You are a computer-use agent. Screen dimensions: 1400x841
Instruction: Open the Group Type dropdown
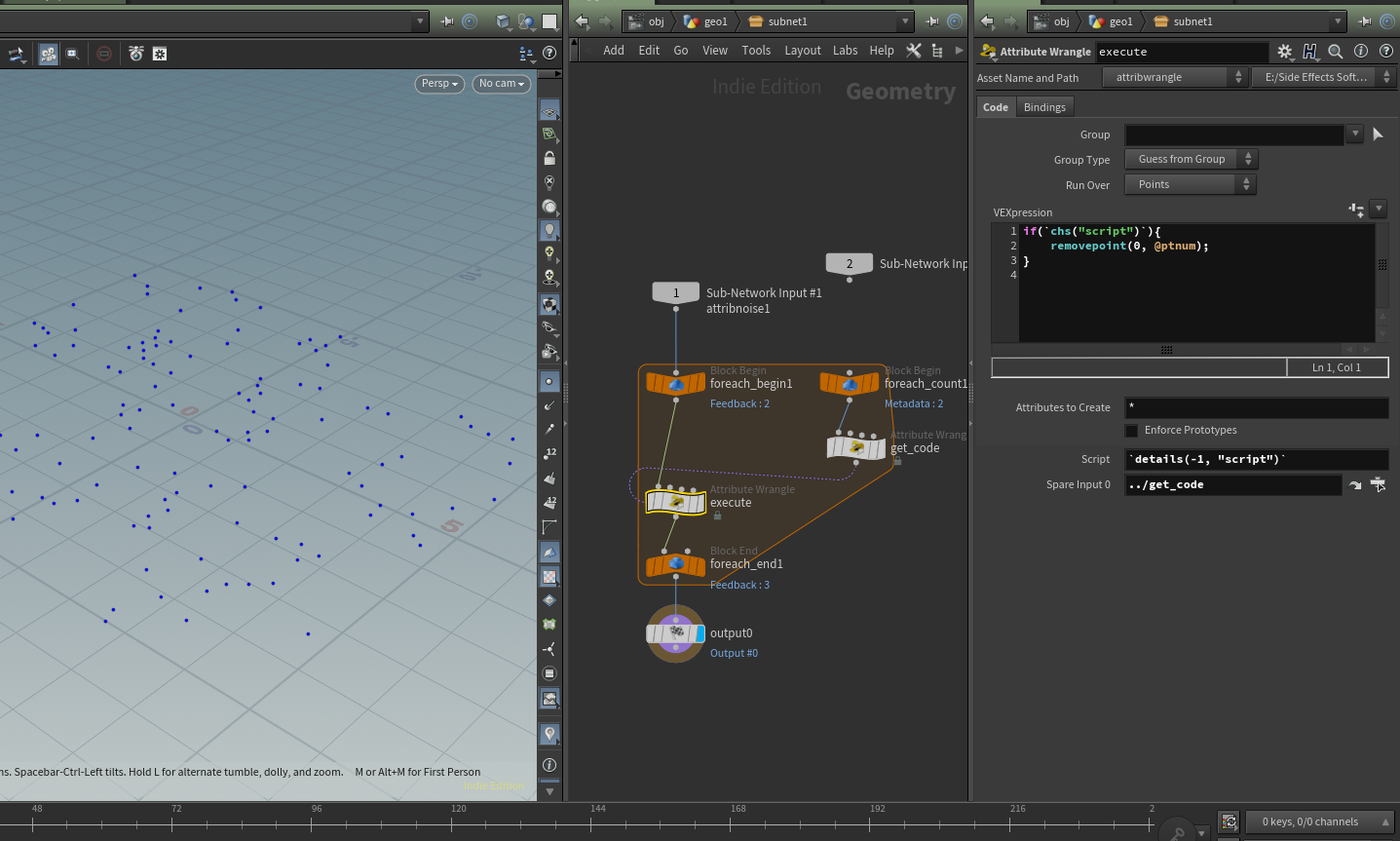coord(1190,159)
